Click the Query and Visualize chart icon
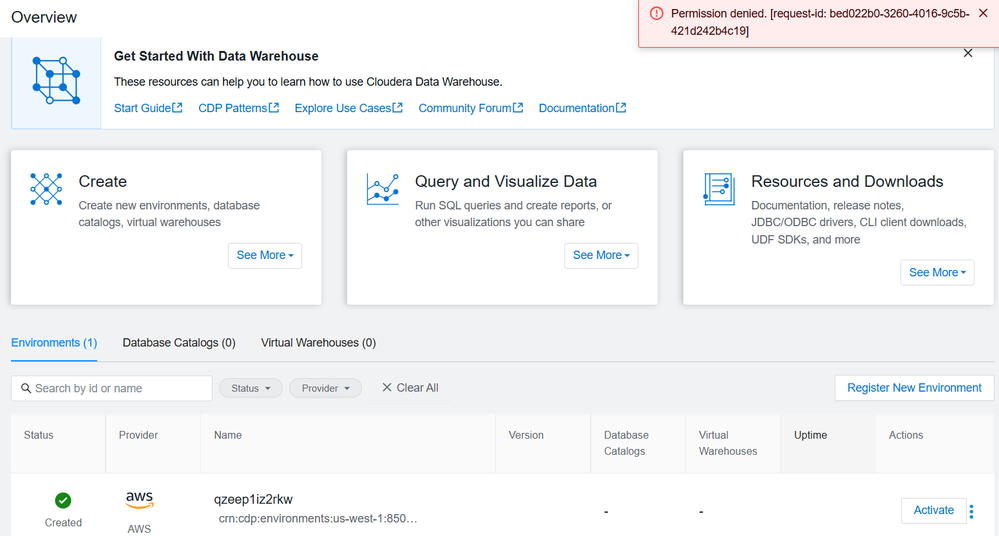This screenshot has width=999, height=536. pyautogui.click(x=383, y=189)
